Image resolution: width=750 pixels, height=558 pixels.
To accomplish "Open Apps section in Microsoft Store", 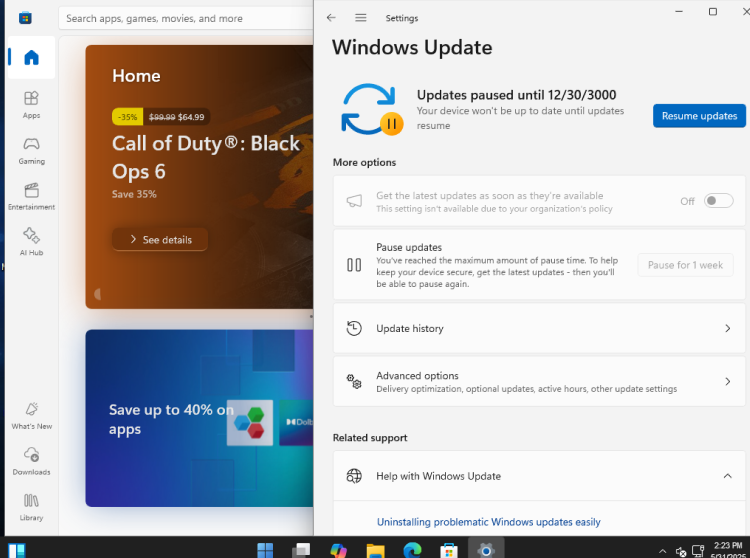I will [x=31, y=105].
